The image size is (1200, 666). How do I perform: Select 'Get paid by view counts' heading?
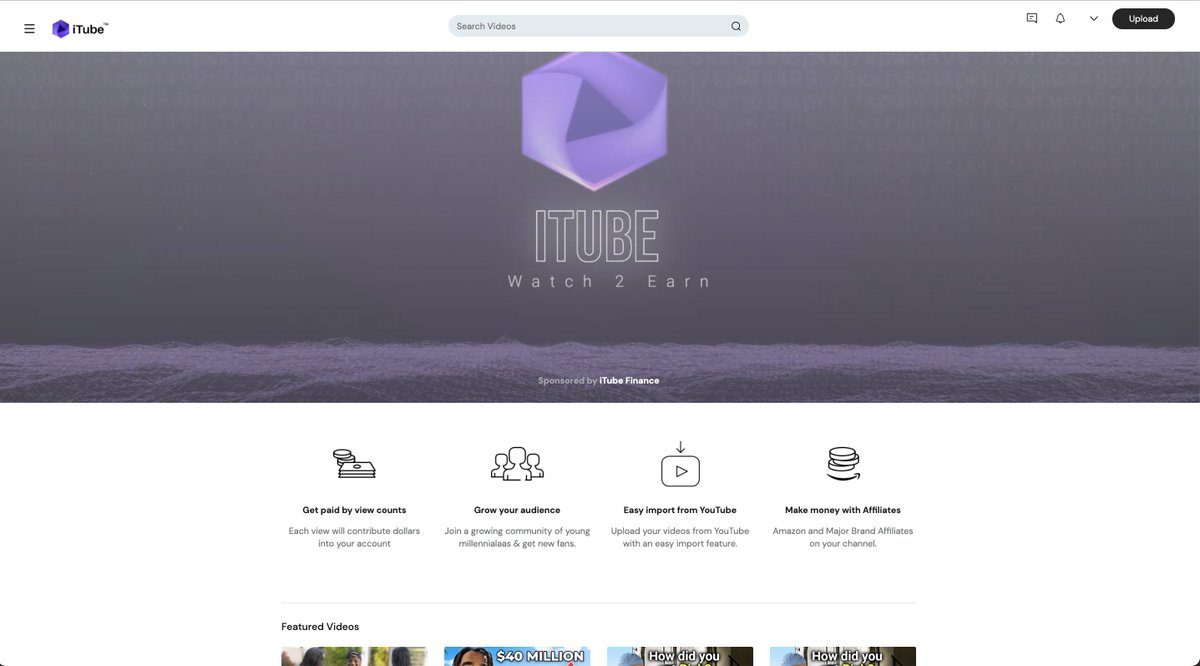pos(354,510)
